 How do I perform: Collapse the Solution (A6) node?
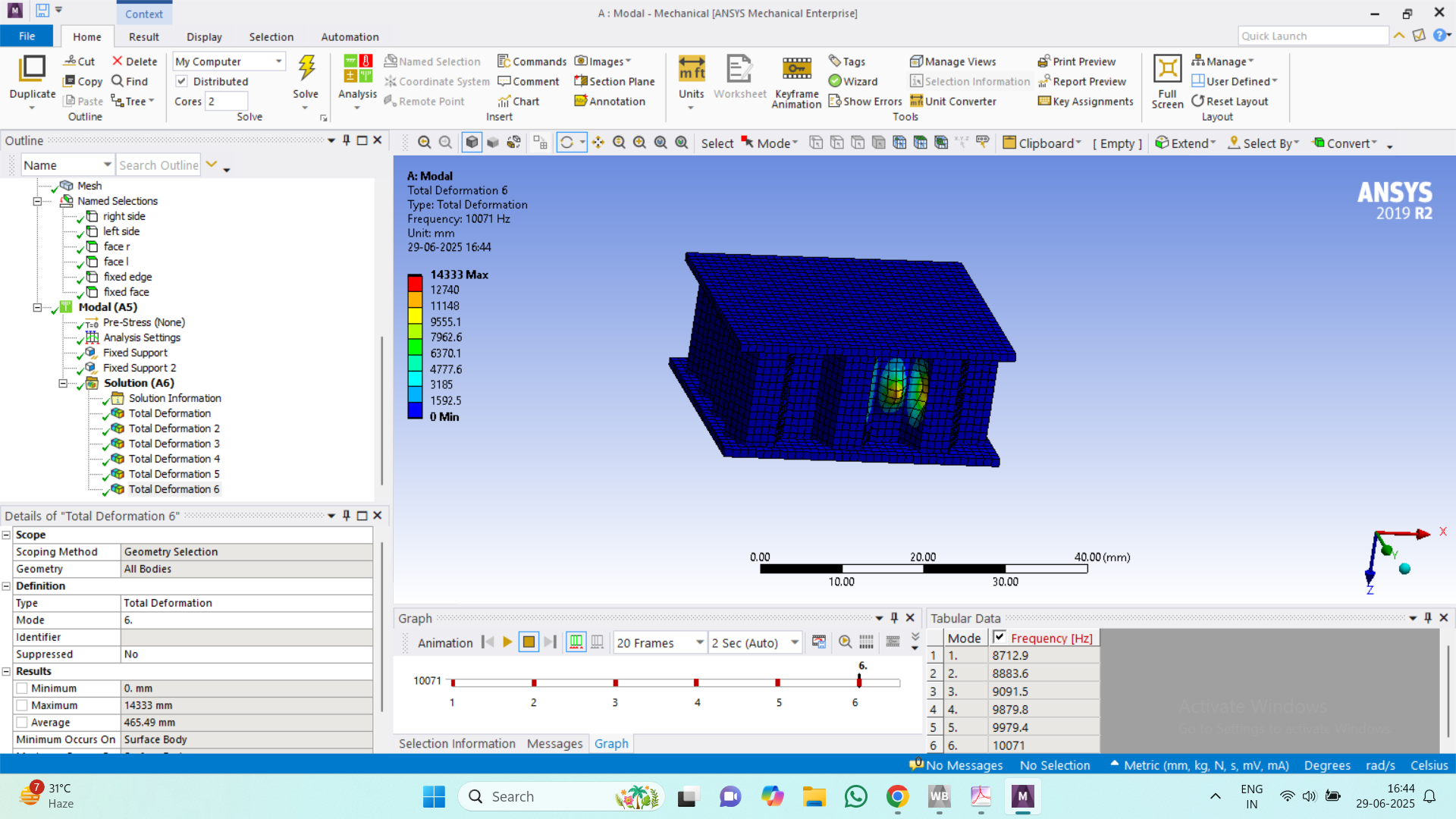pyautogui.click(x=63, y=383)
